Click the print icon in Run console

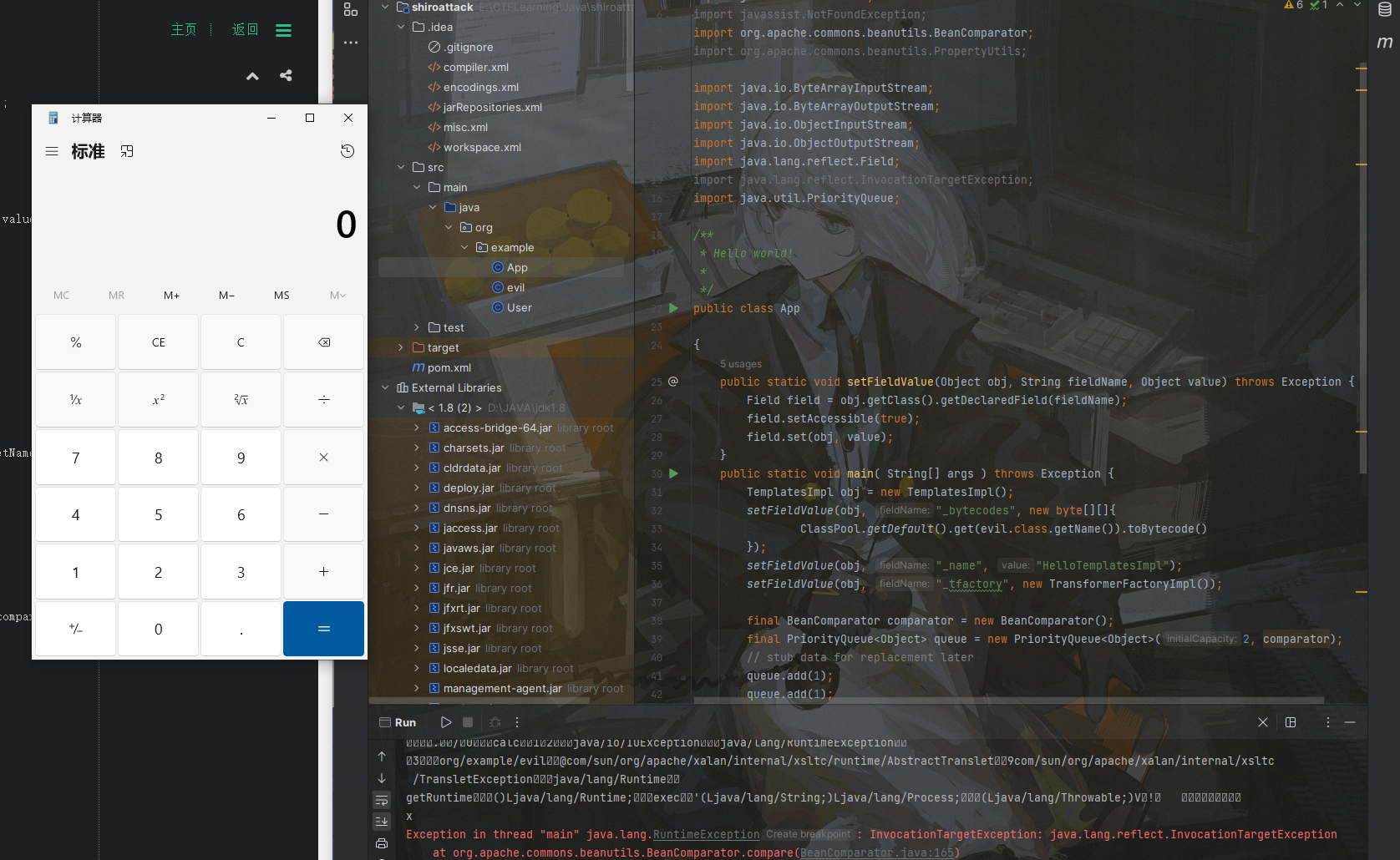(x=382, y=843)
